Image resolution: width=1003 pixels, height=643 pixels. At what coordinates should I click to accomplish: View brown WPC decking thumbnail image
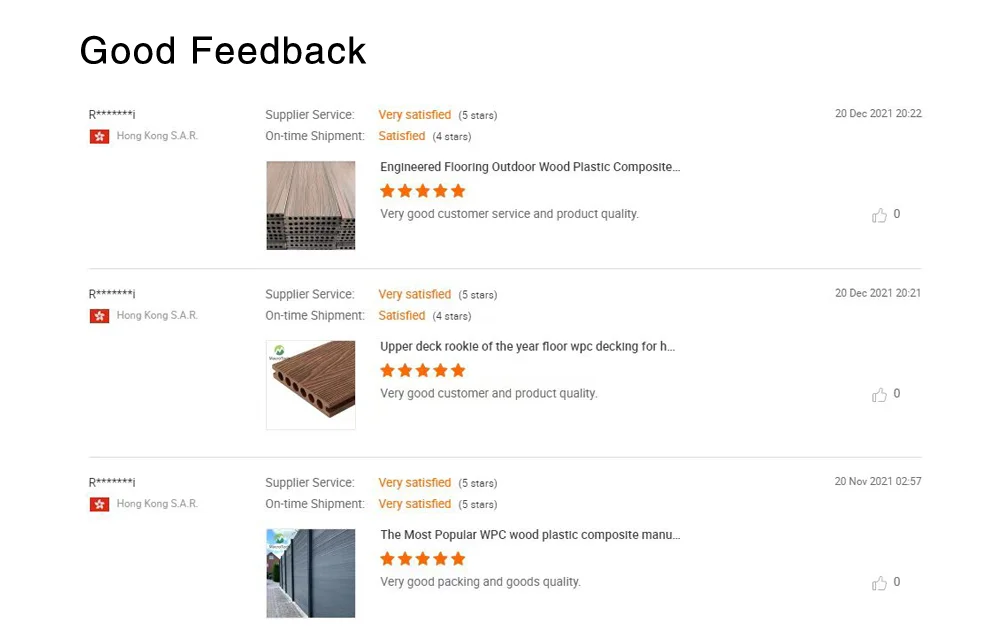click(311, 385)
